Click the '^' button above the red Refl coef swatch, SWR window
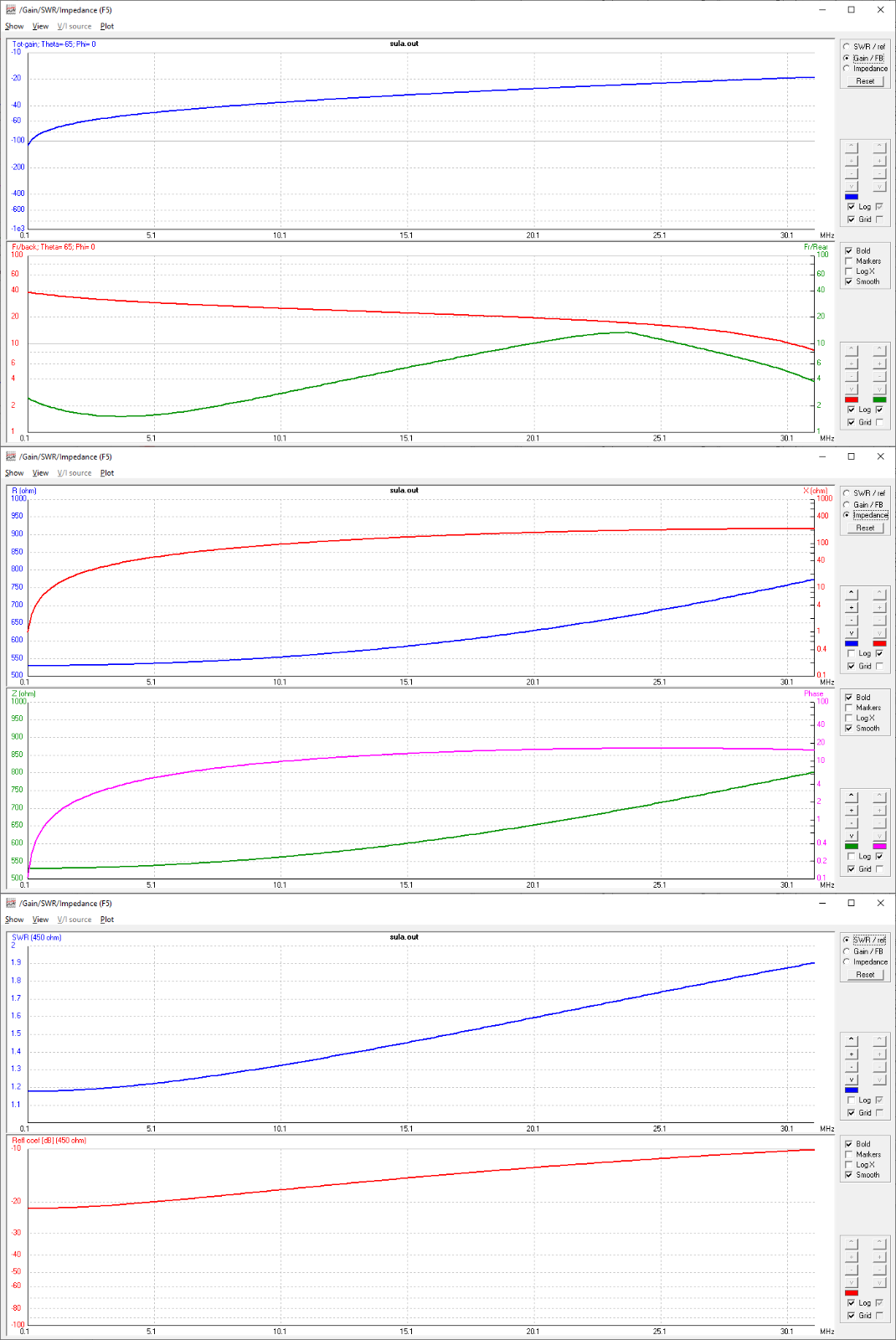Image resolution: width=896 pixels, height=1340 pixels. point(852,1243)
